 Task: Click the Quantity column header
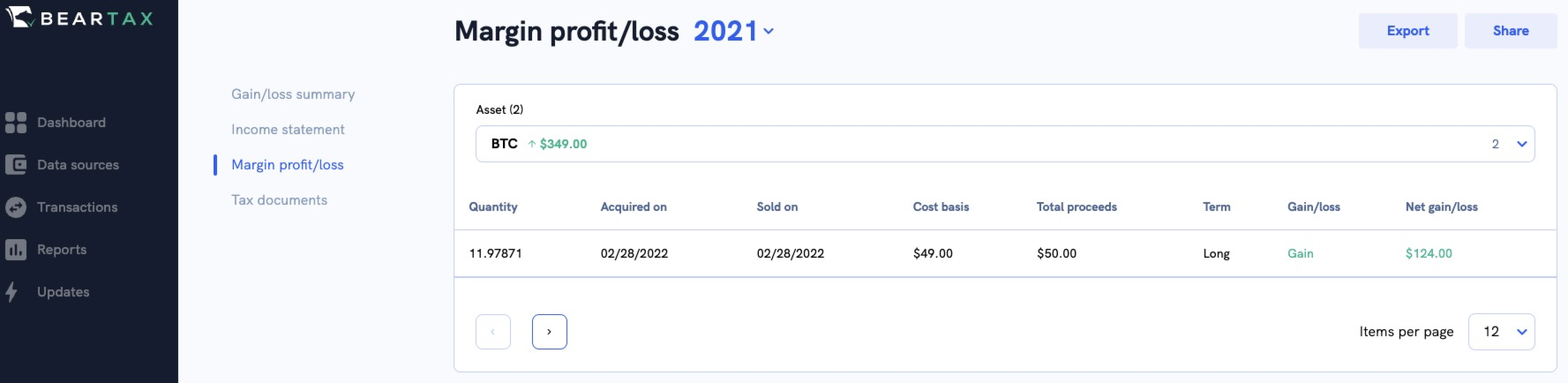tap(493, 207)
